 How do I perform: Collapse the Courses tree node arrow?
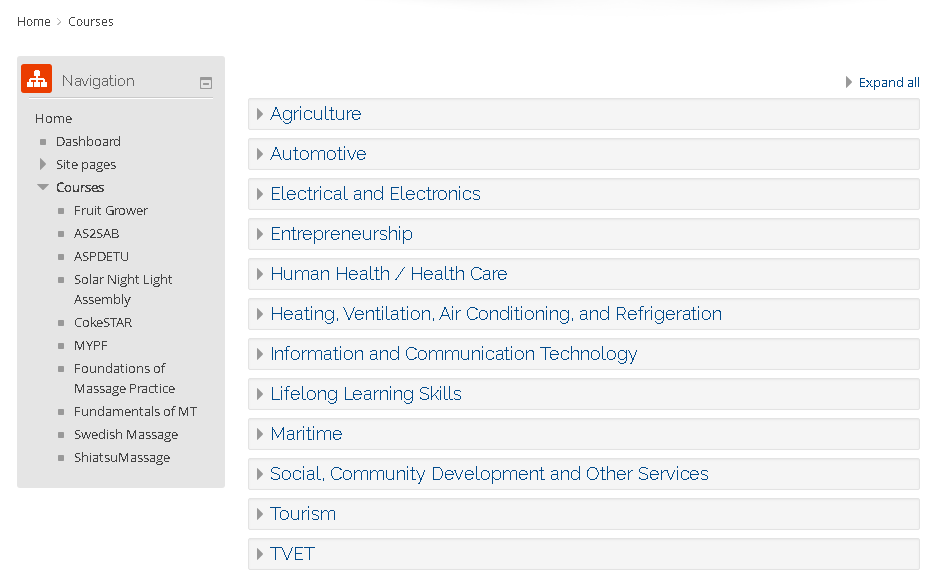pyautogui.click(x=43, y=187)
